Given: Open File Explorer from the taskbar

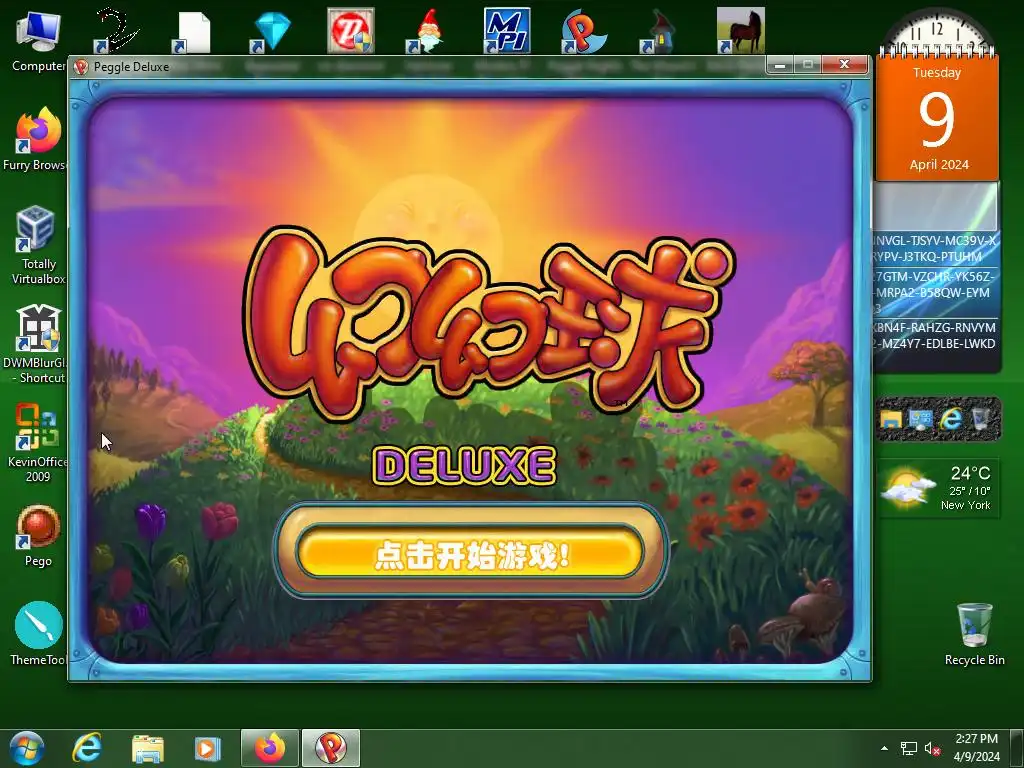Looking at the screenshot, I should [148, 748].
